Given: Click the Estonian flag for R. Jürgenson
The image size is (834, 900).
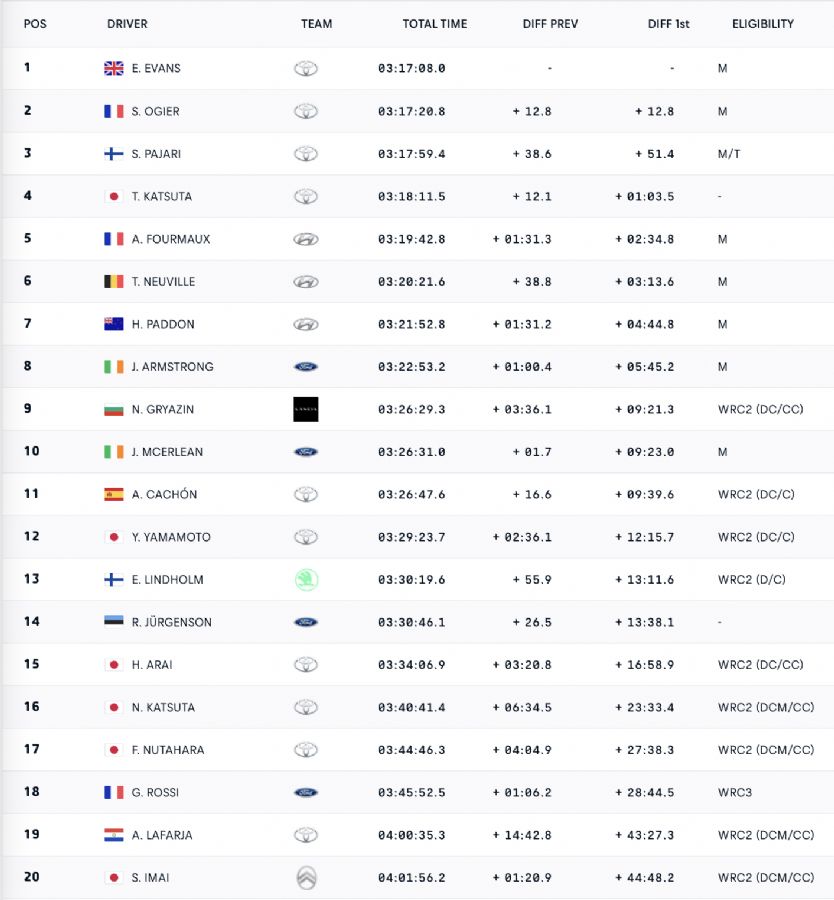Looking at the screenshot, I should 114,620.
